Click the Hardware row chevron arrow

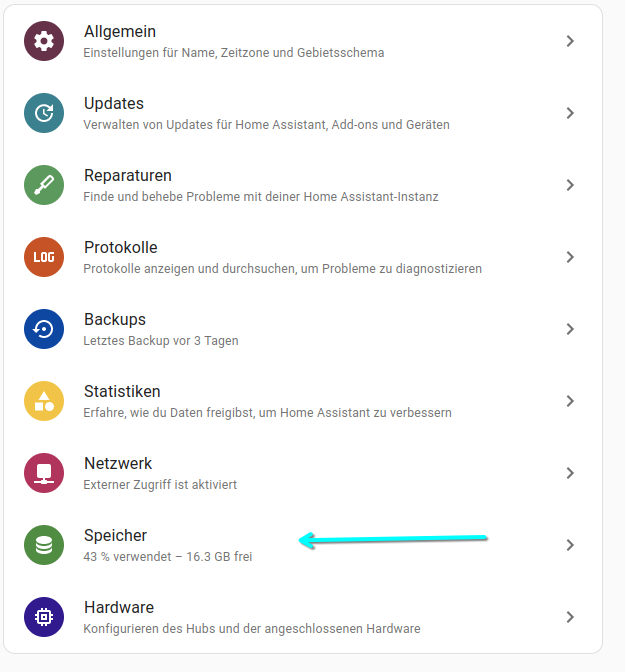570,617
